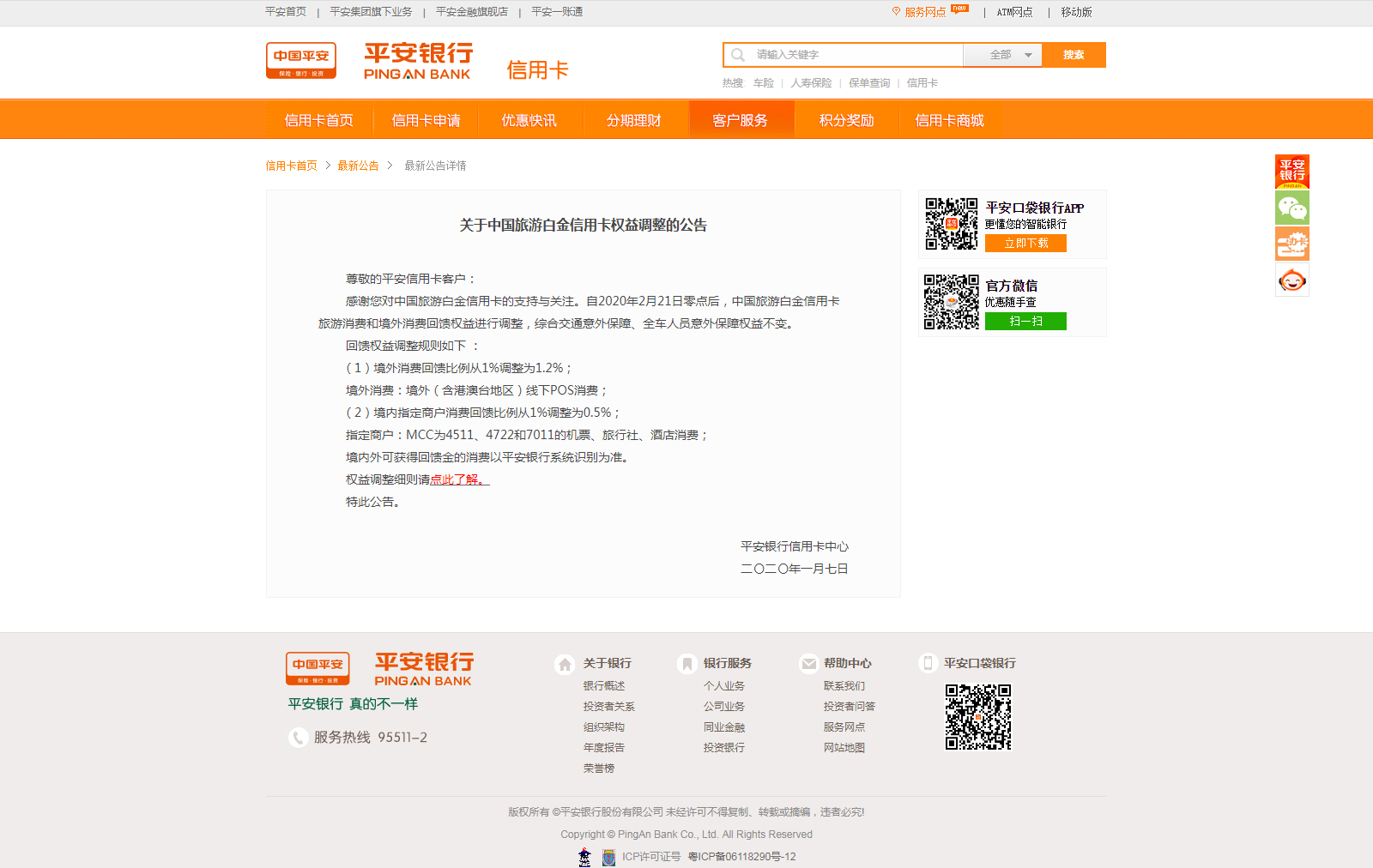Click breadcrumb 最新公告
Image resolution: width=1373 pixels, height=868 pixels.
point(358,166)
